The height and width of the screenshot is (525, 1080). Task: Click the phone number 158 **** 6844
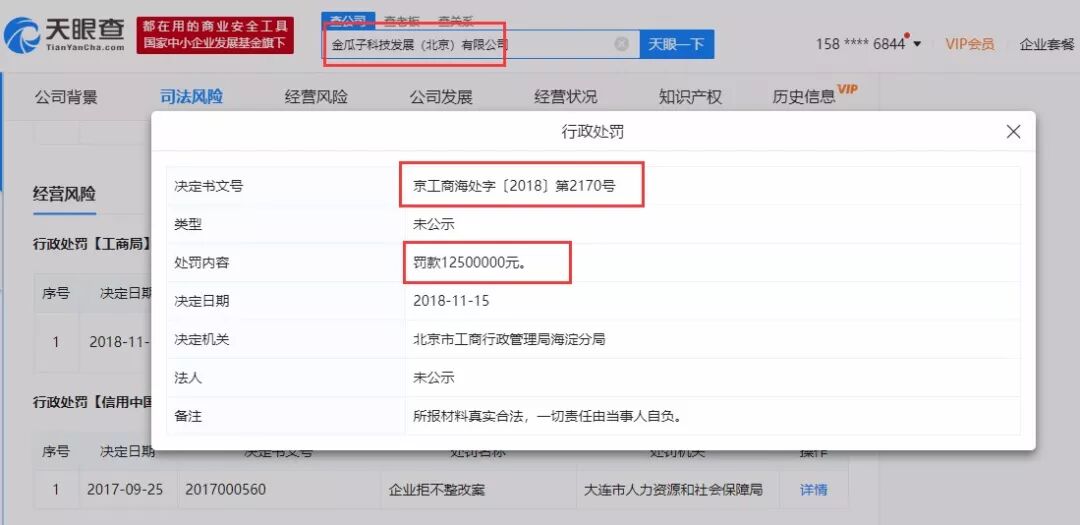click(860, 44)
